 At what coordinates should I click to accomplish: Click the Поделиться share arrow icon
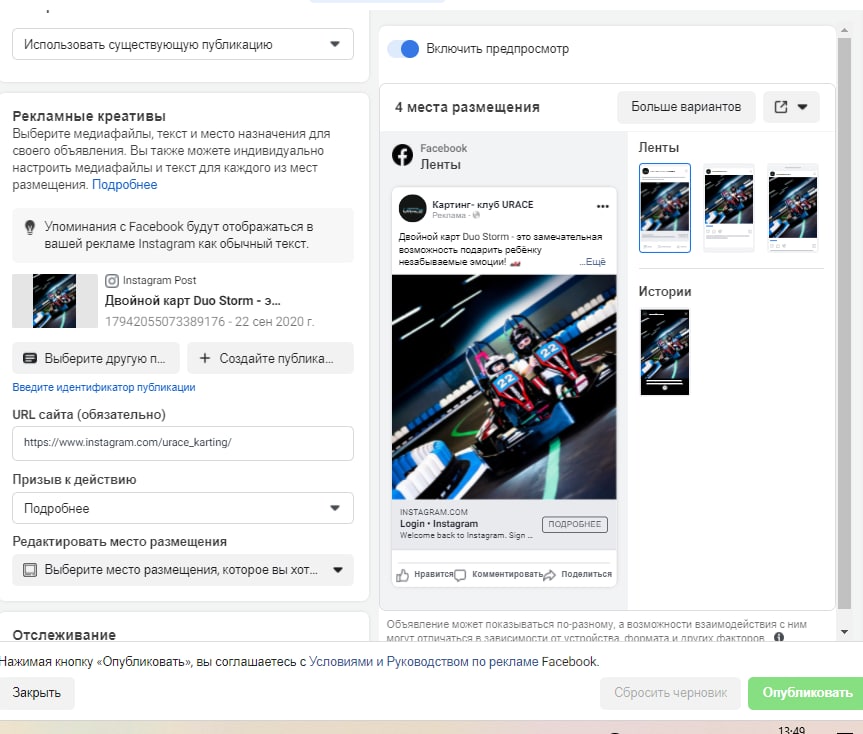549,575
